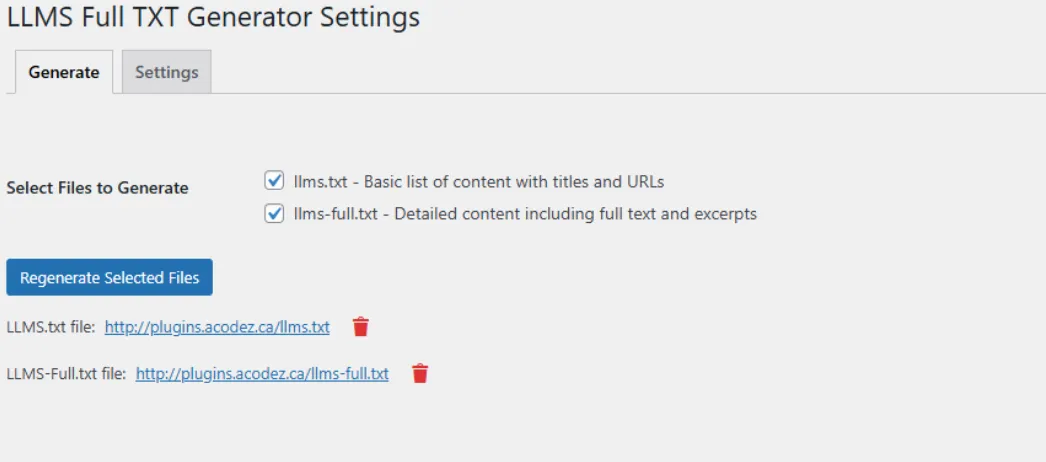Screen dimensions: 1046x462
Task: Remove generated llms.txt using red trash icon
Action: tap(361, 327)
